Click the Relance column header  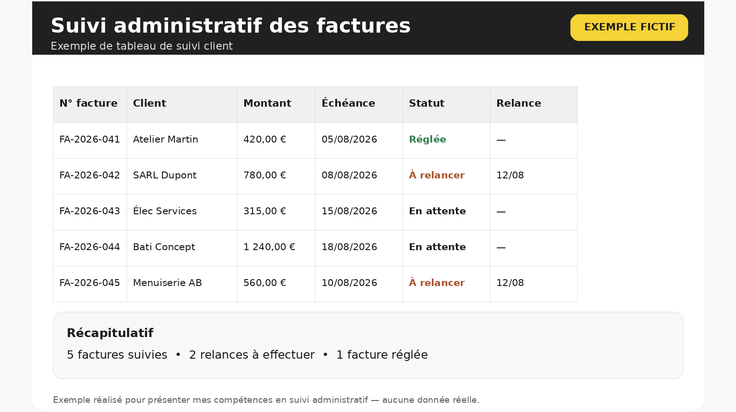click(534, 104)
